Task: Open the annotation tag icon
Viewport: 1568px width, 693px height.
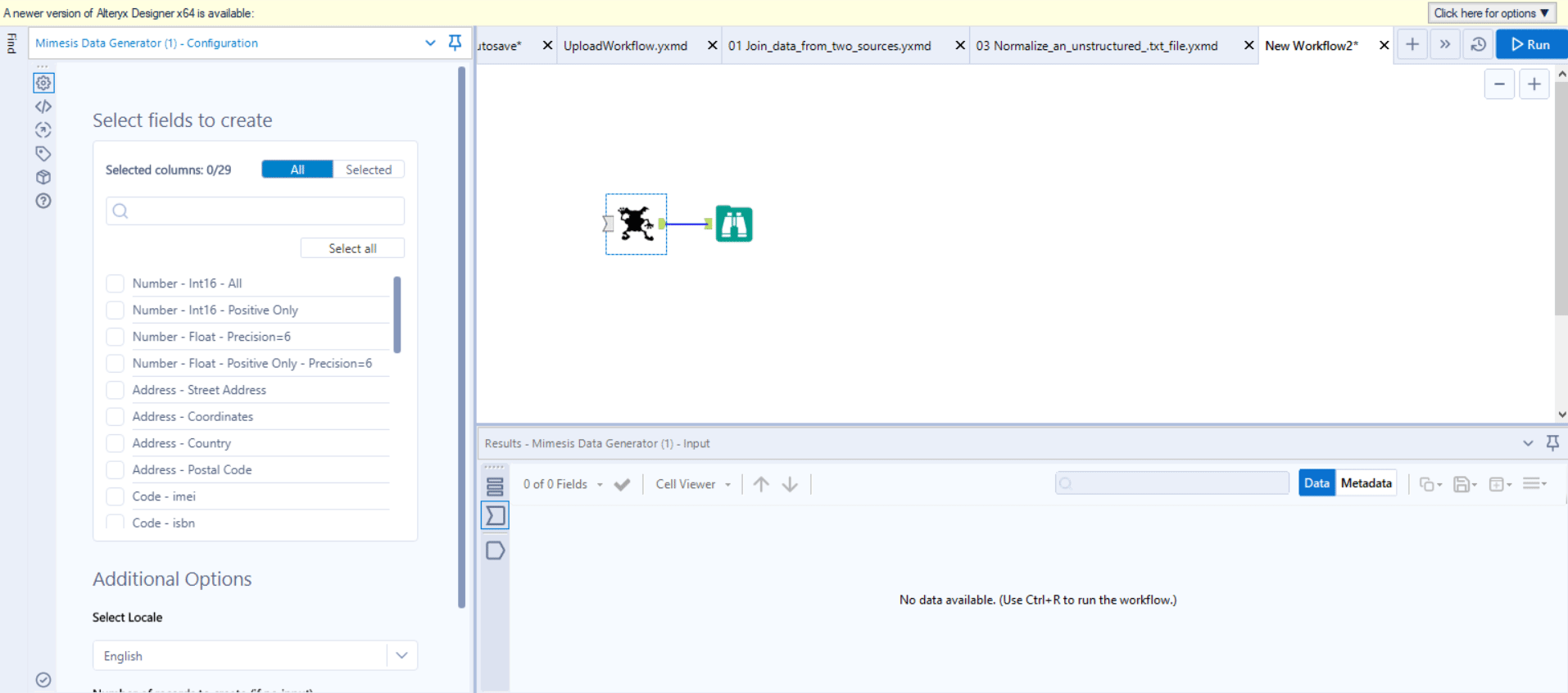Action: tap(43, 153)
